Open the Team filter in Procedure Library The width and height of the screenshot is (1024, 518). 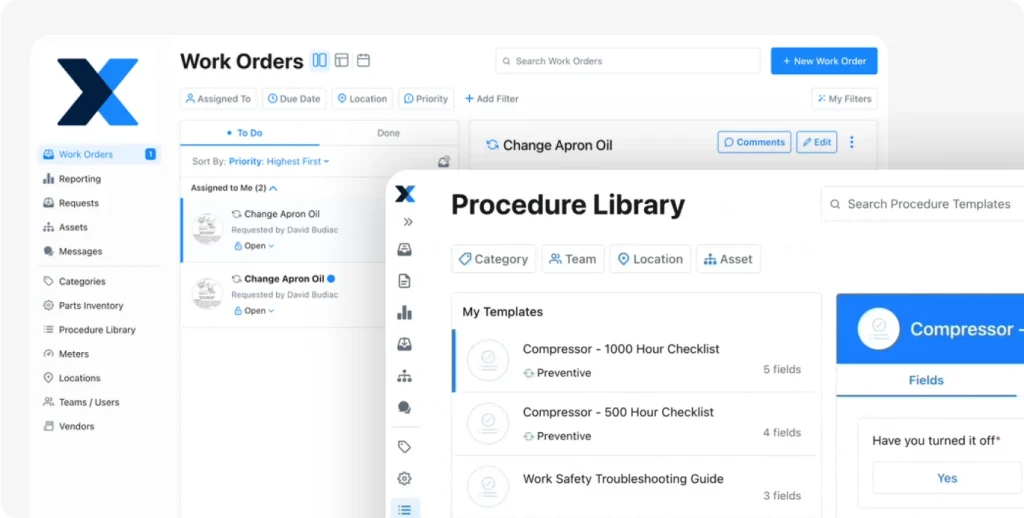573,259
